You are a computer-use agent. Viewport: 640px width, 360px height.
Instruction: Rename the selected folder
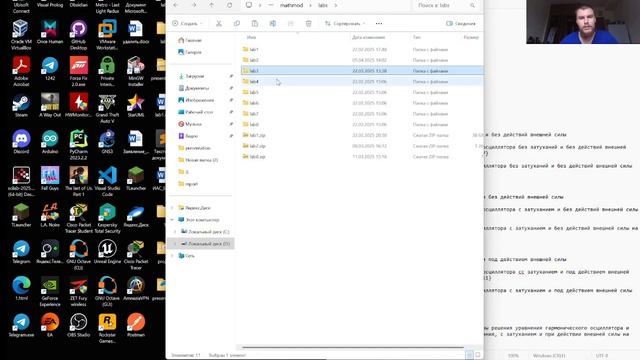pyautogui.click(x=273, y=24)
